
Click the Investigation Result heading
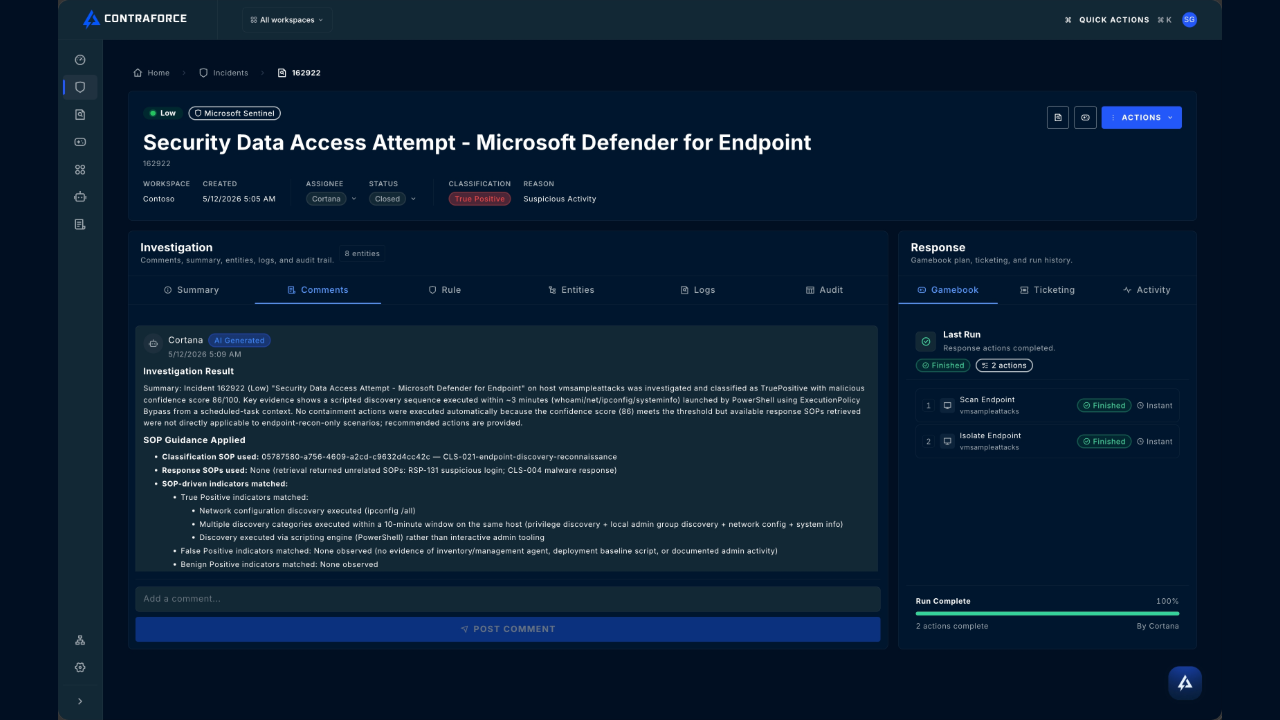coord(189,371)
